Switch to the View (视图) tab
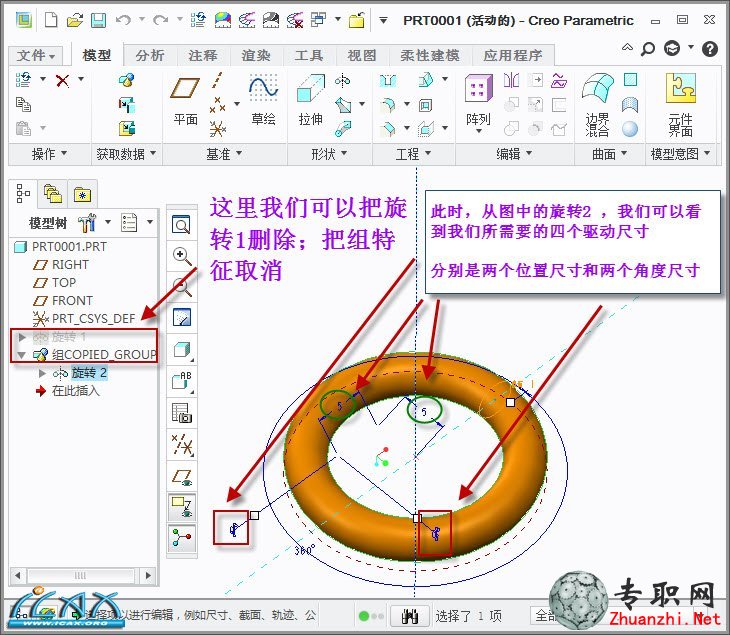730x635 pixels. point(362,55)
